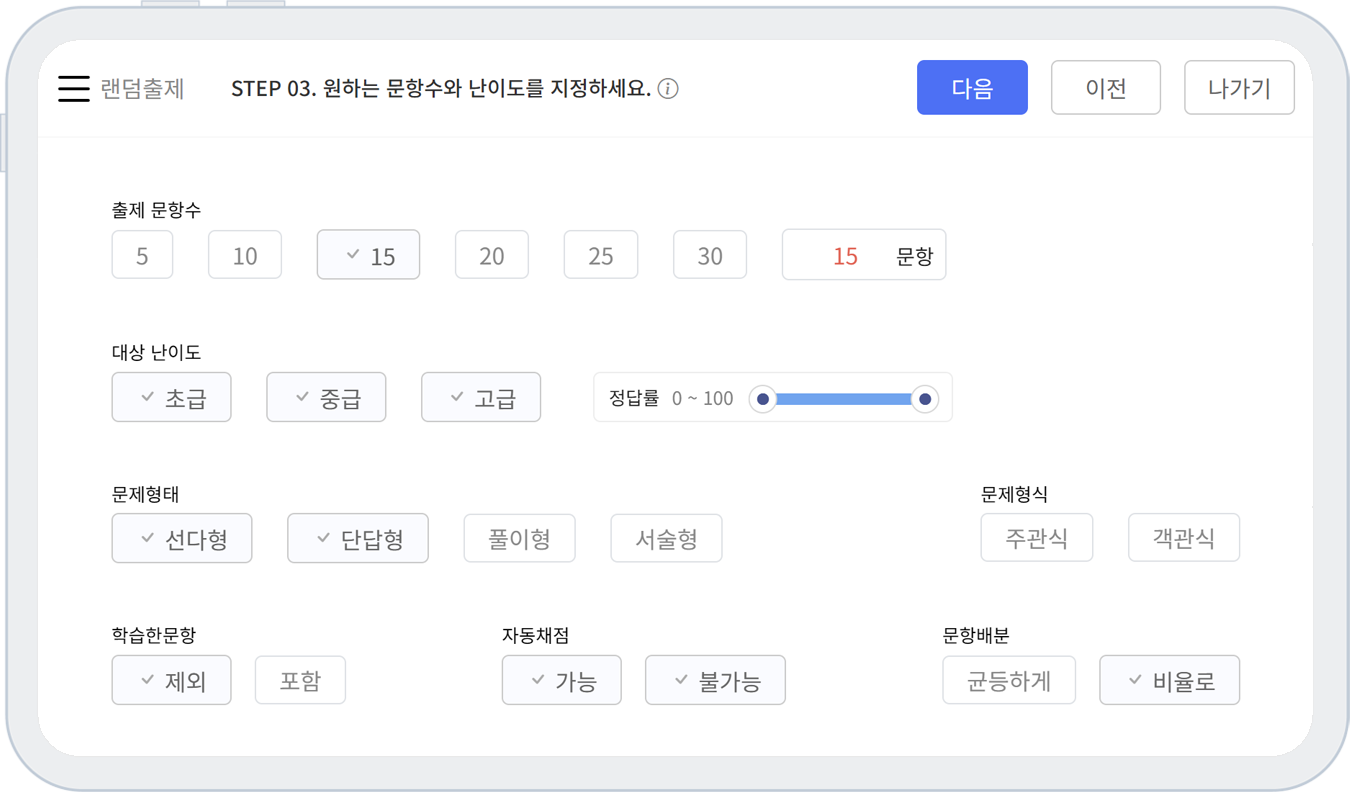
Task: Choose 20 questions option
Action: (491, 256)
